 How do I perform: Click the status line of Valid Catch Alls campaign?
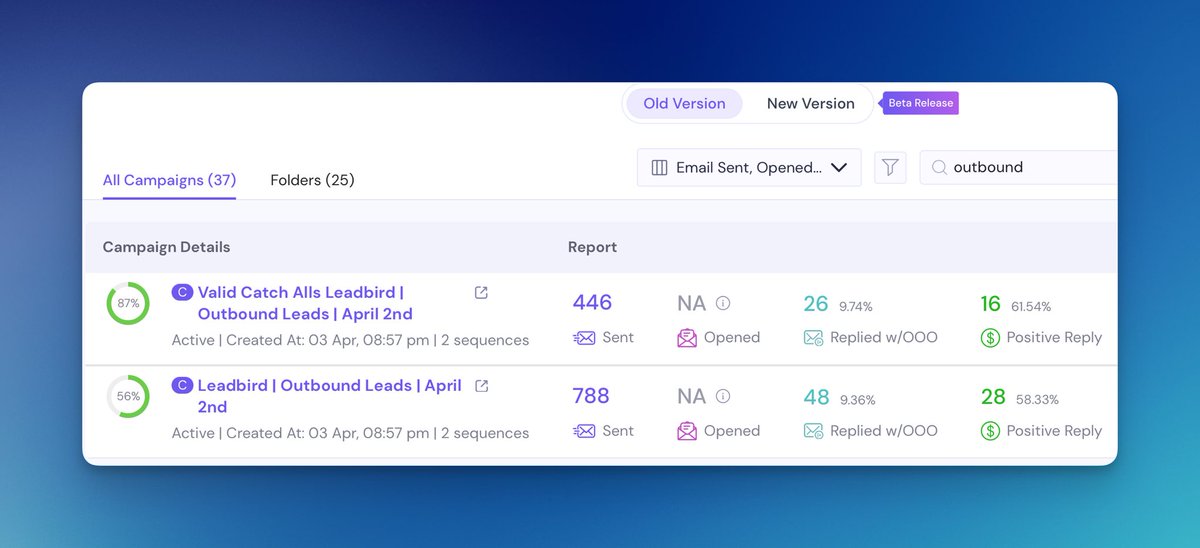[x=350, y=340]
